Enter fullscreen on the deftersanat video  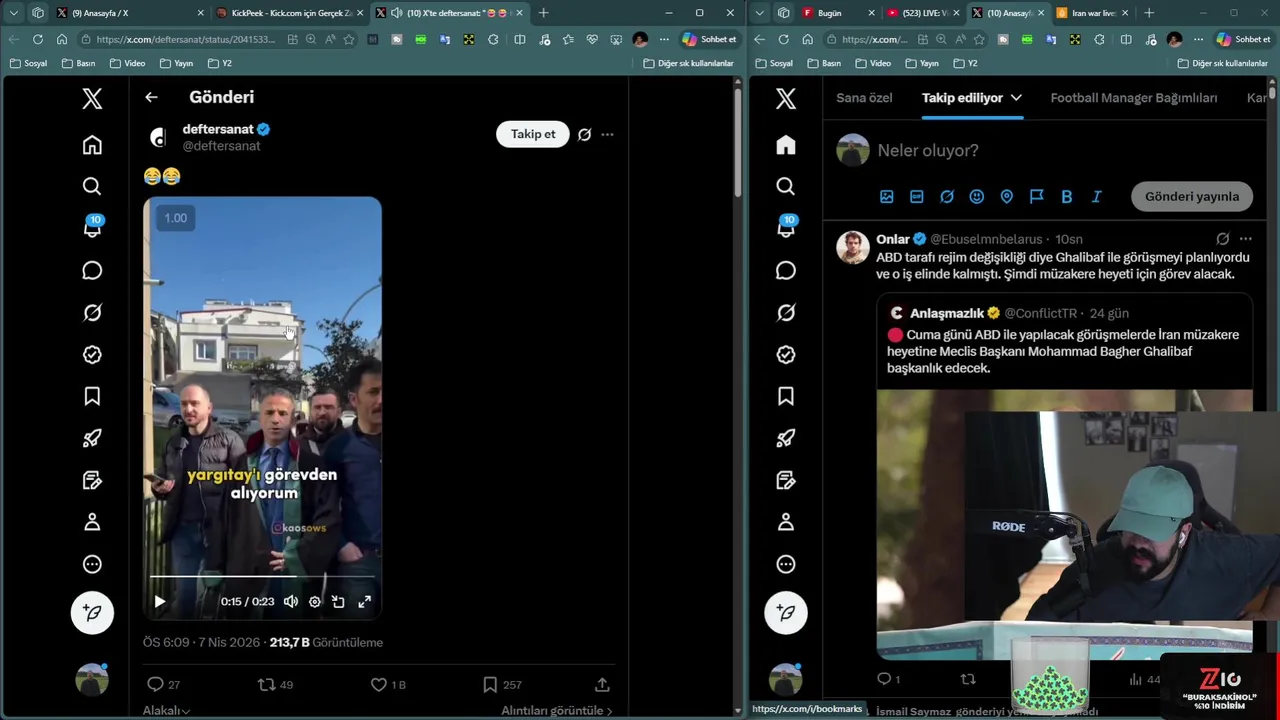365,601
